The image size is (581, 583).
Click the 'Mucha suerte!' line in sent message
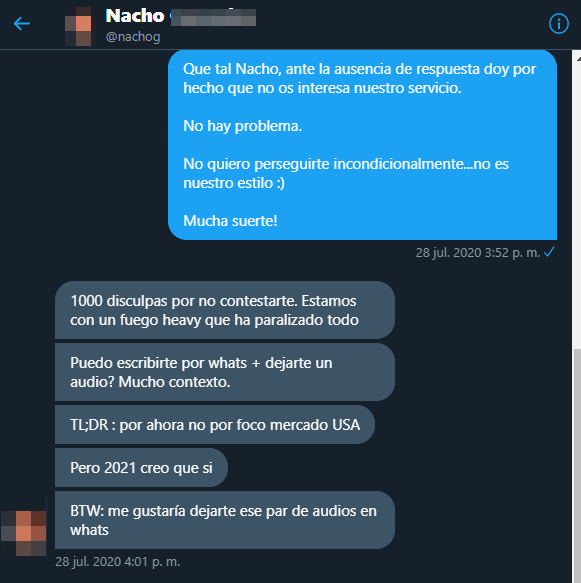230,221
